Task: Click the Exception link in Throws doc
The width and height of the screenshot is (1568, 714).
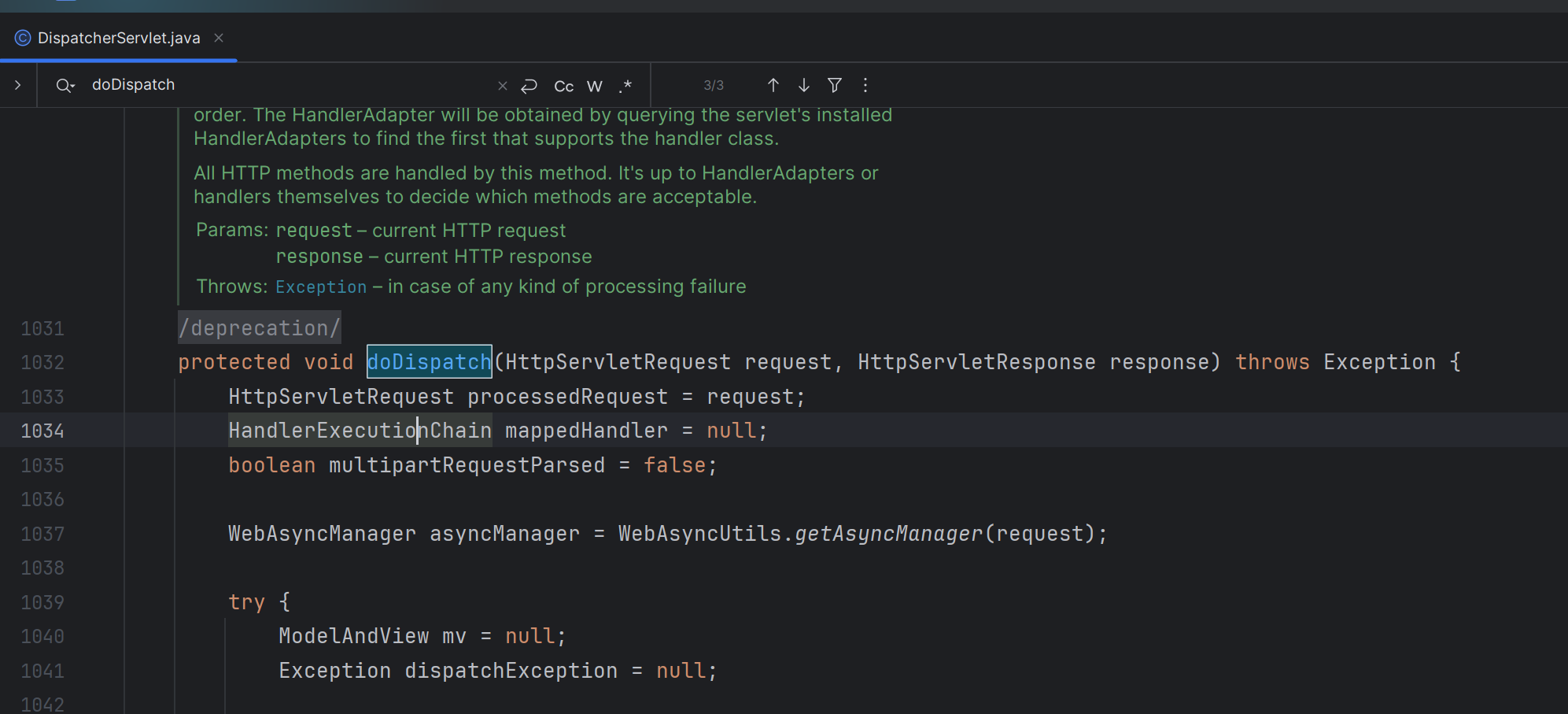Action: [x=321, y=287]
